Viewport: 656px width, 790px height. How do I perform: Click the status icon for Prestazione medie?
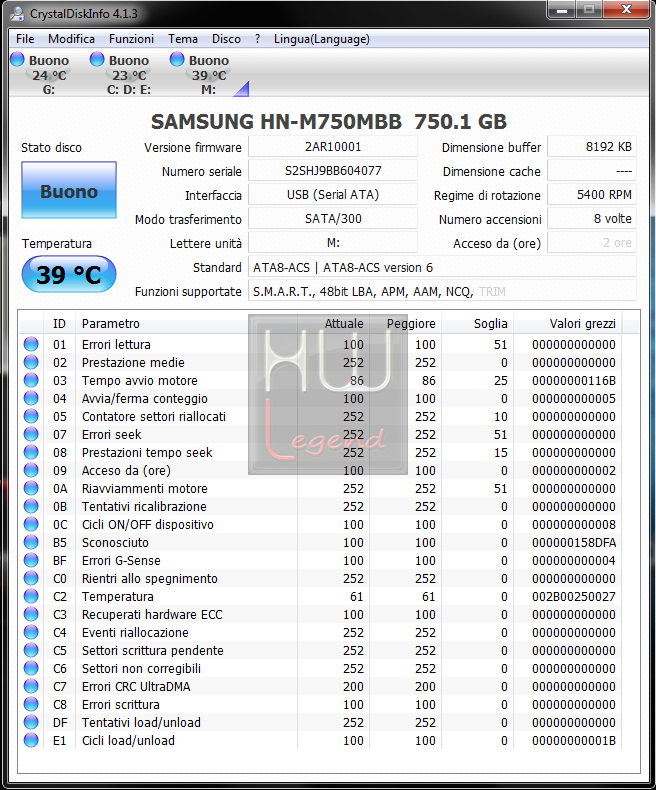coord(31,362)
